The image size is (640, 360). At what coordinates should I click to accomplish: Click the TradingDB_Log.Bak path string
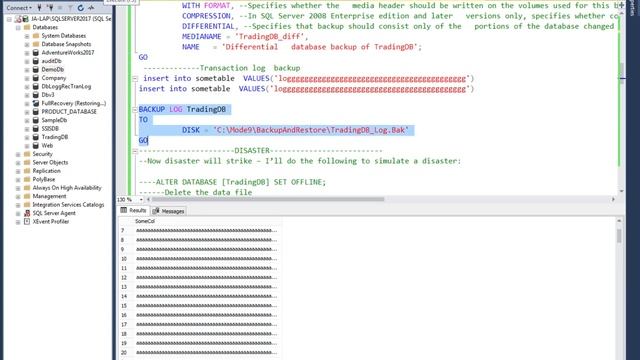311,130
